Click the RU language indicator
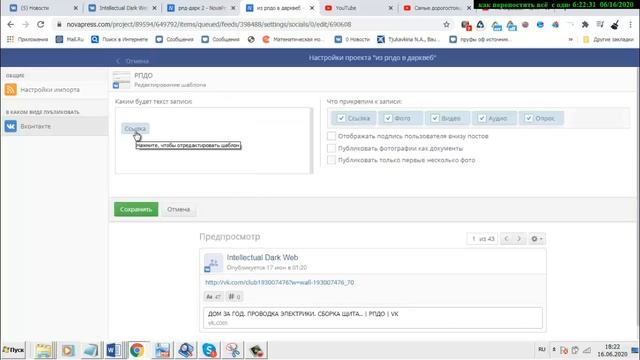 pyautogui.click(x=542, y=350)
